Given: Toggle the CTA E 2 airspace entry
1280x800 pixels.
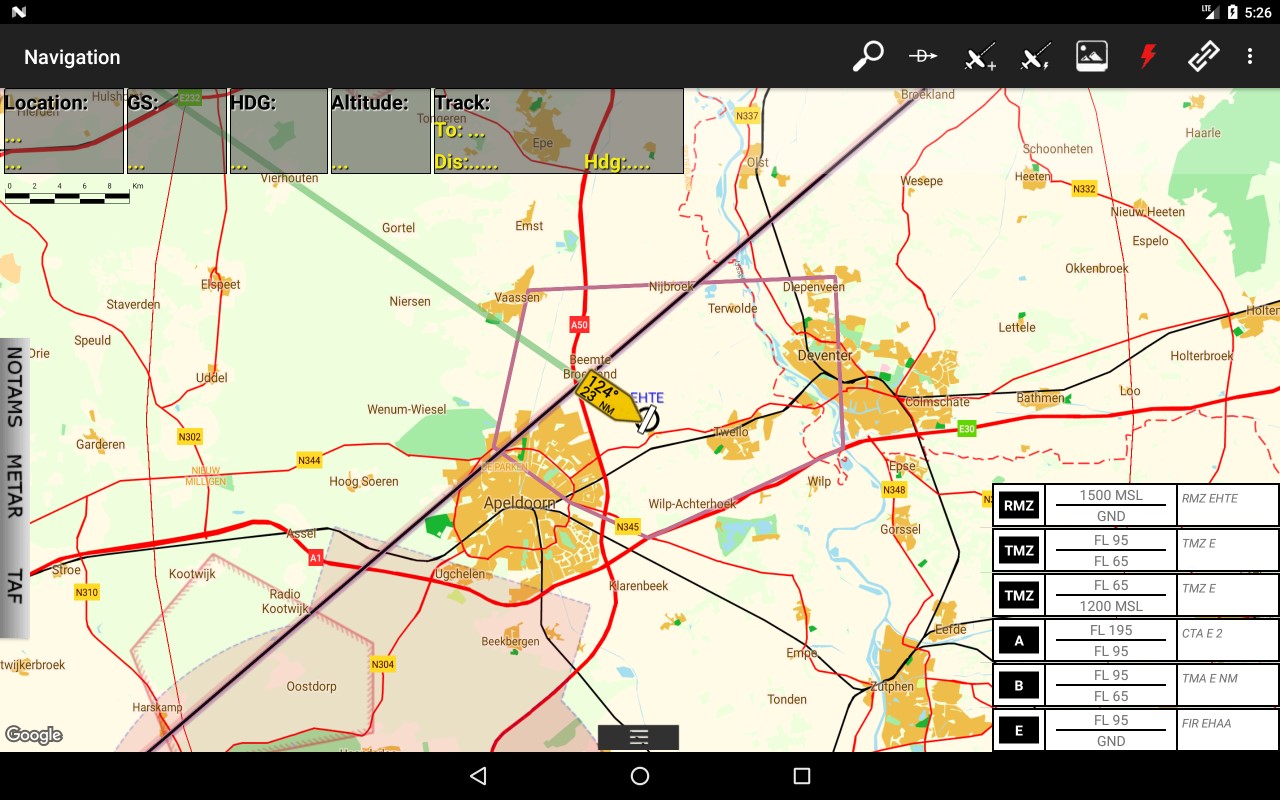Looking at the screenshot, I should pyautogui.click(x=1110, y=639).
